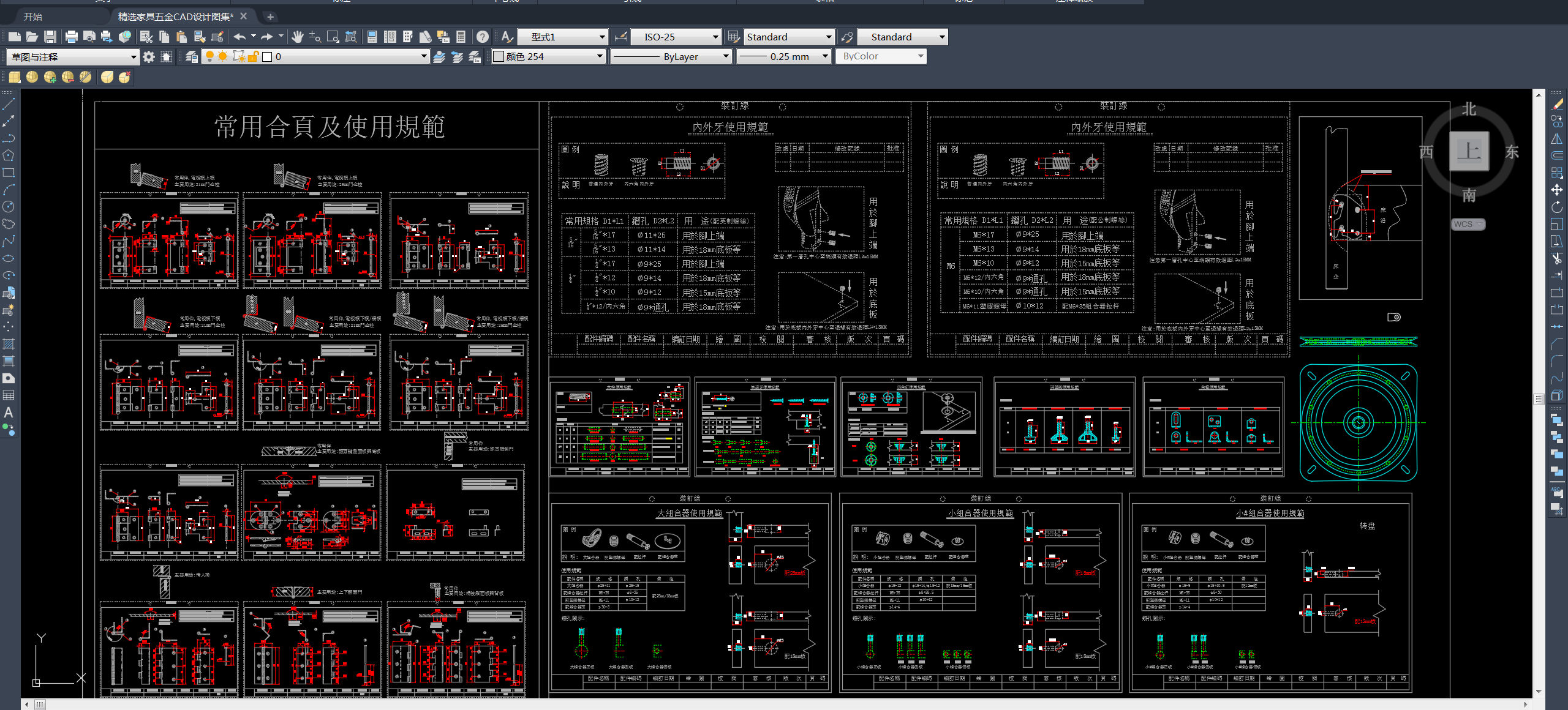Screen dimensions: 1568x710
Task: Select the 精选家具五金CAD设计图集 drawing tab
Action: click(175, 17)
